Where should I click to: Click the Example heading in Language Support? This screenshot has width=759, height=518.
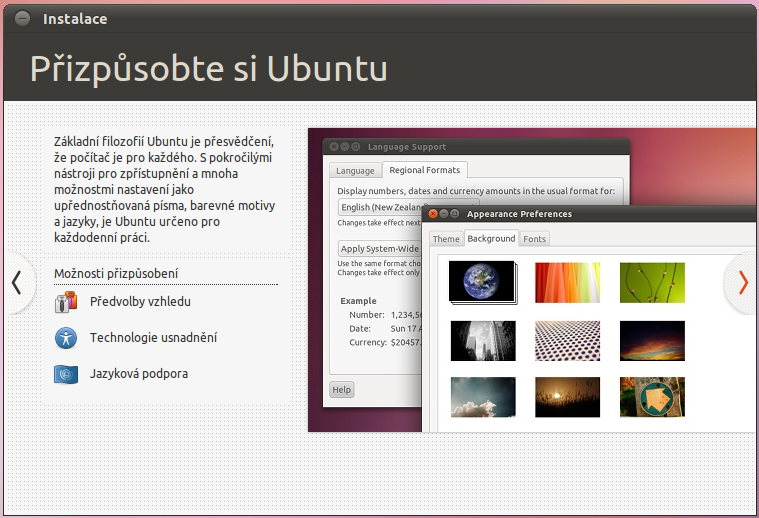pyautogui.click(x=358, y=301)
